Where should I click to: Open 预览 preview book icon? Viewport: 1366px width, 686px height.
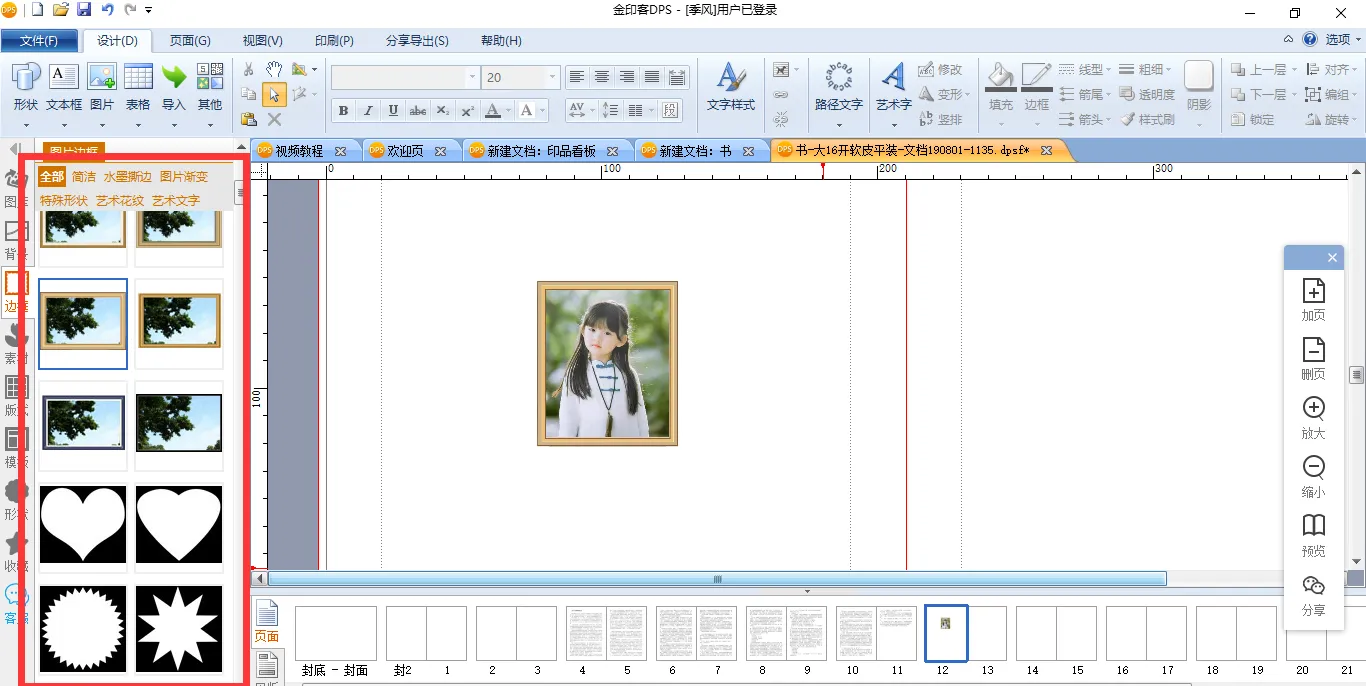[1313, 526]
